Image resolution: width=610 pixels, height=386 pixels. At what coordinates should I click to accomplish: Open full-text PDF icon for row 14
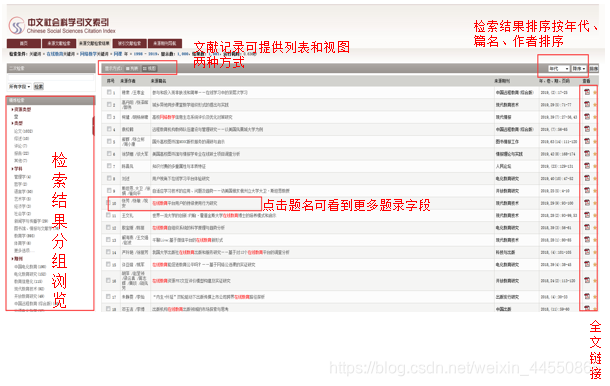587,252
